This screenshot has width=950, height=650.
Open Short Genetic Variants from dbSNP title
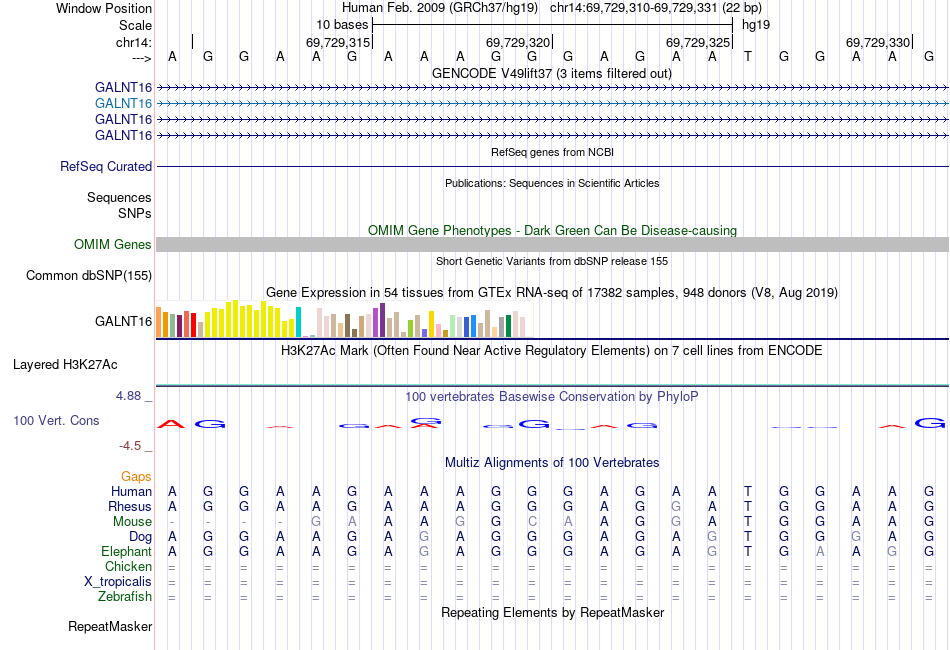(552, 261)
